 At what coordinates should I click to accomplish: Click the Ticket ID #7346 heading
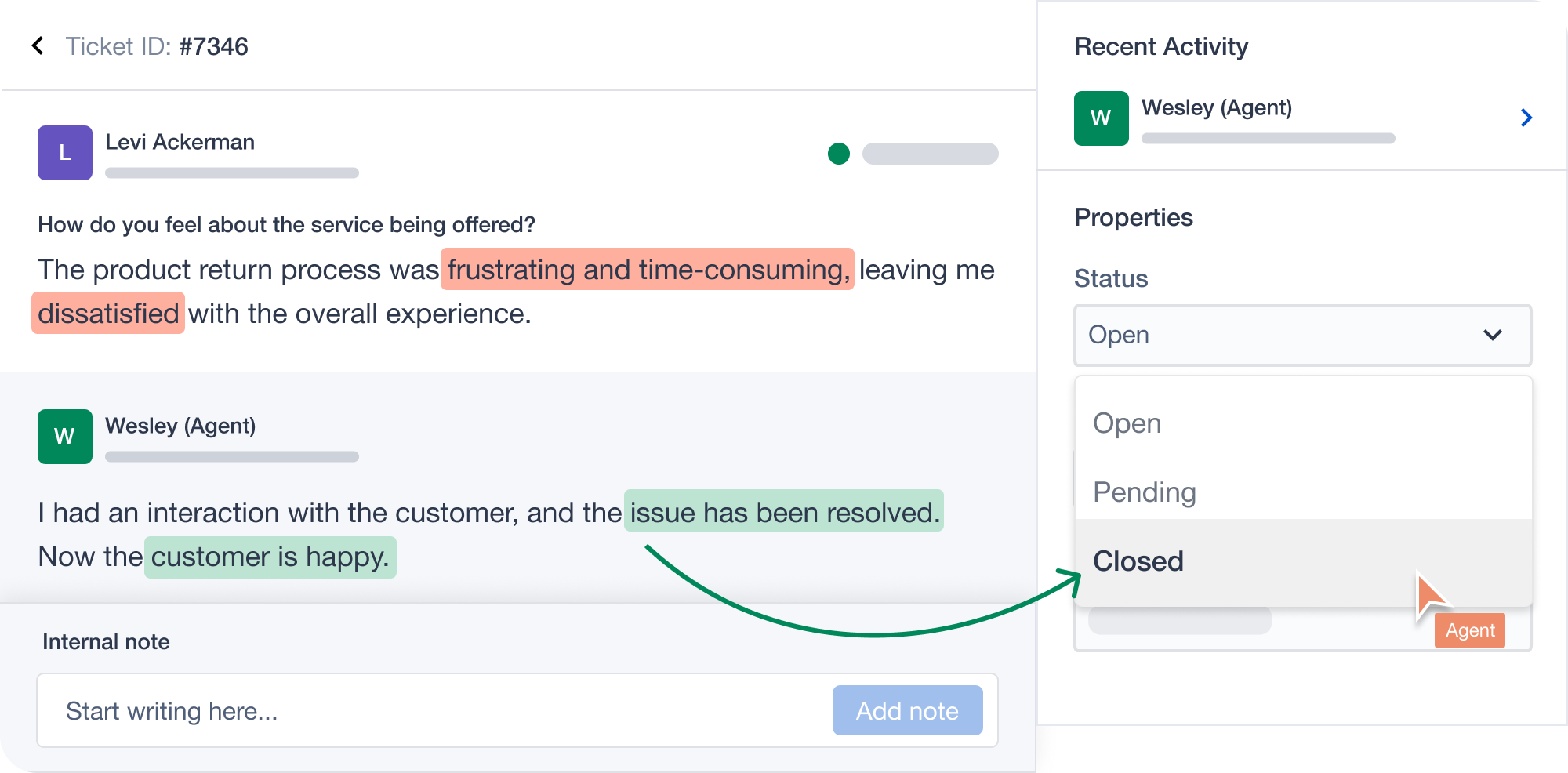157,46
